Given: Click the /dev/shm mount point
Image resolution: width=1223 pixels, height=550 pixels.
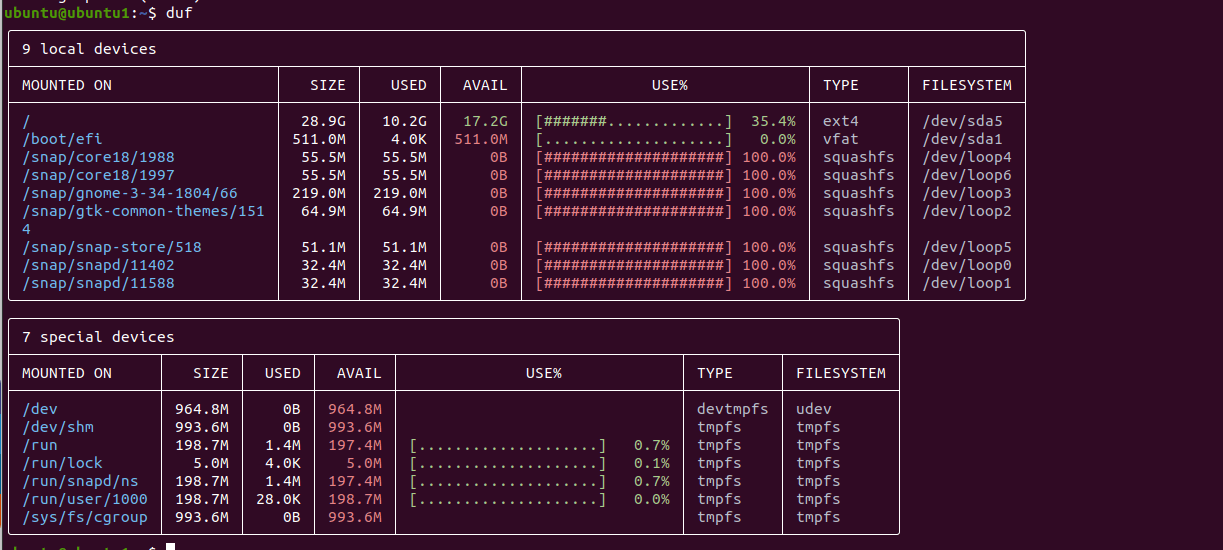Looking at the screenshot, I should click(x=58, y=427).
